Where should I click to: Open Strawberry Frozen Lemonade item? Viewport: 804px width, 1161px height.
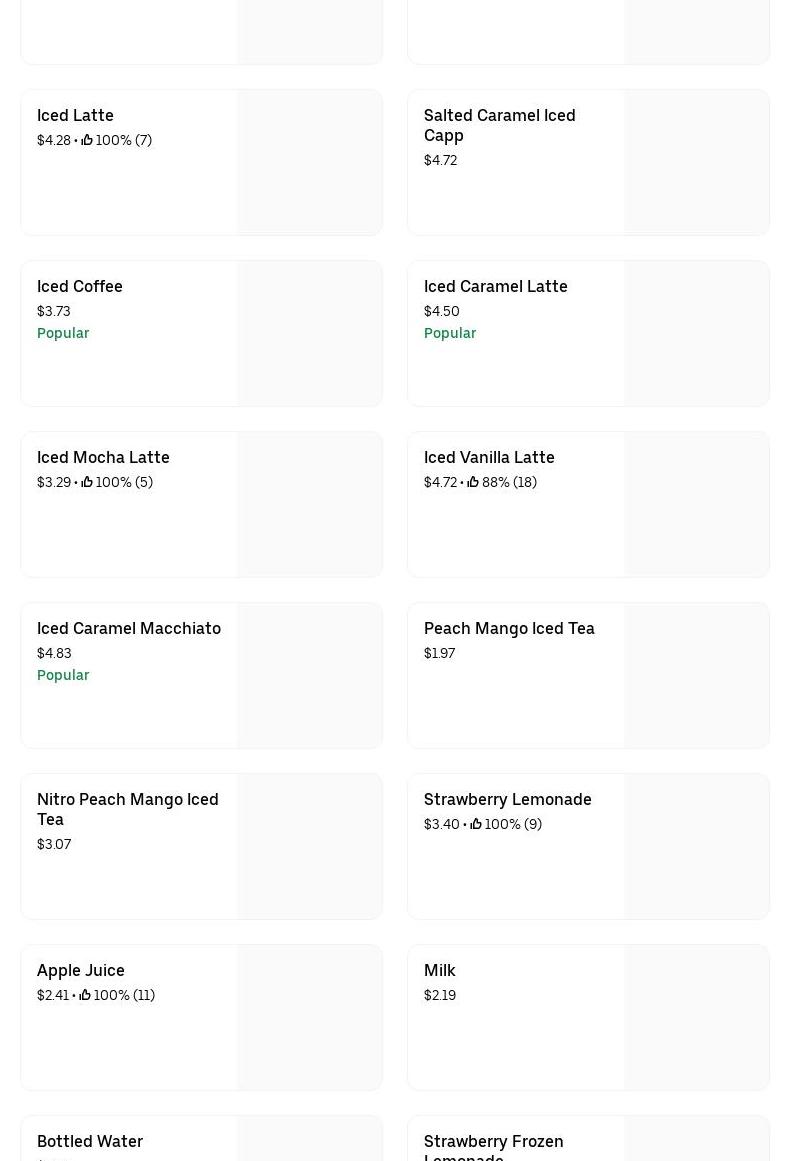tap(493, 1143)
